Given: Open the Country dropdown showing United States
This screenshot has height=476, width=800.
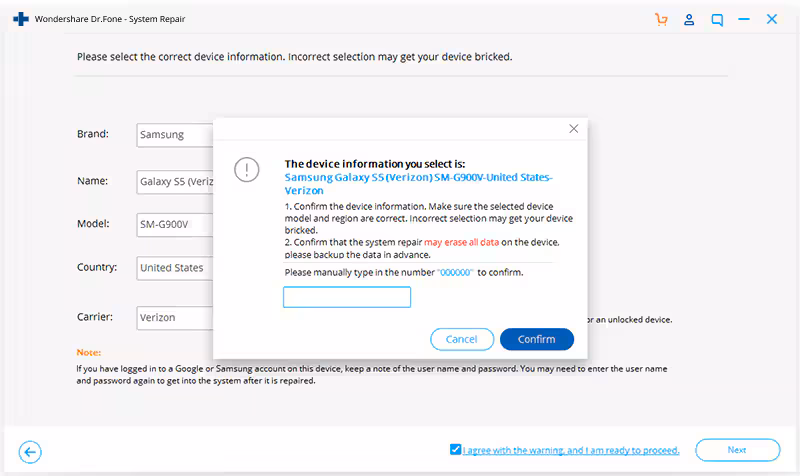Looking at the screenshot, I should [x=174, y=268].
